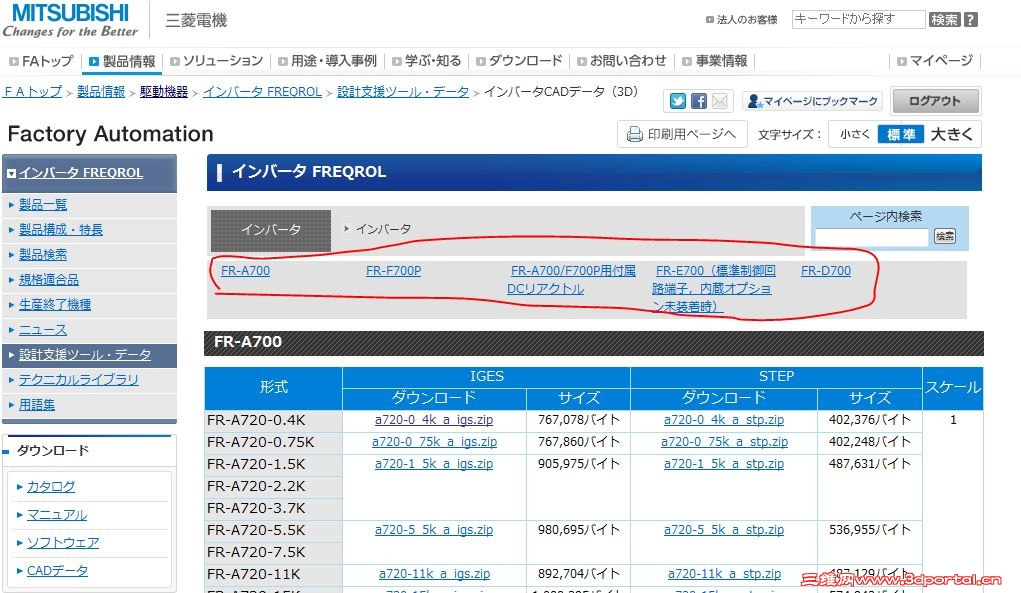Download a720-0_75k_a_igs.zip IGES file
This screenshot has height=593, width=1021.
pos(434,442)
